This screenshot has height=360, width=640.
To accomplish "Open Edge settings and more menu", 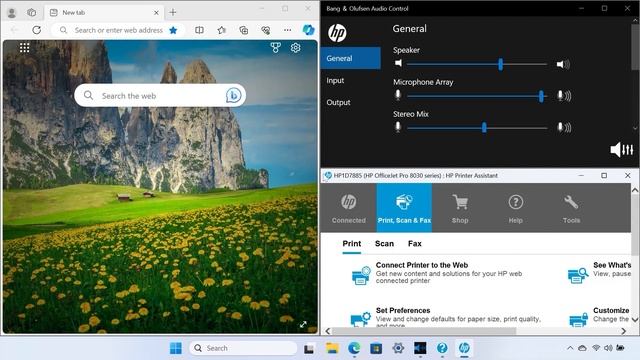I will (287, 30).
